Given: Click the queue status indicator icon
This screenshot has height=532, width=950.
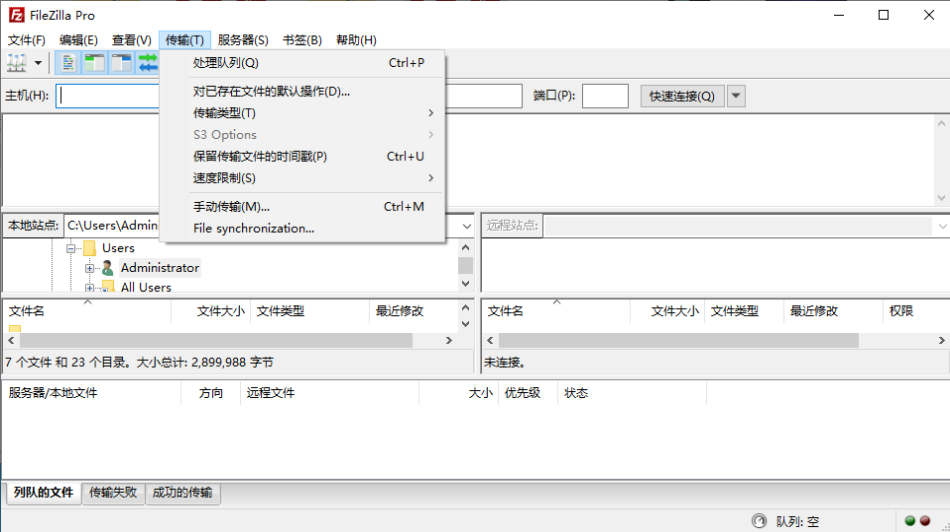Looking at the screenshot, I should click(x=759, y=520).
